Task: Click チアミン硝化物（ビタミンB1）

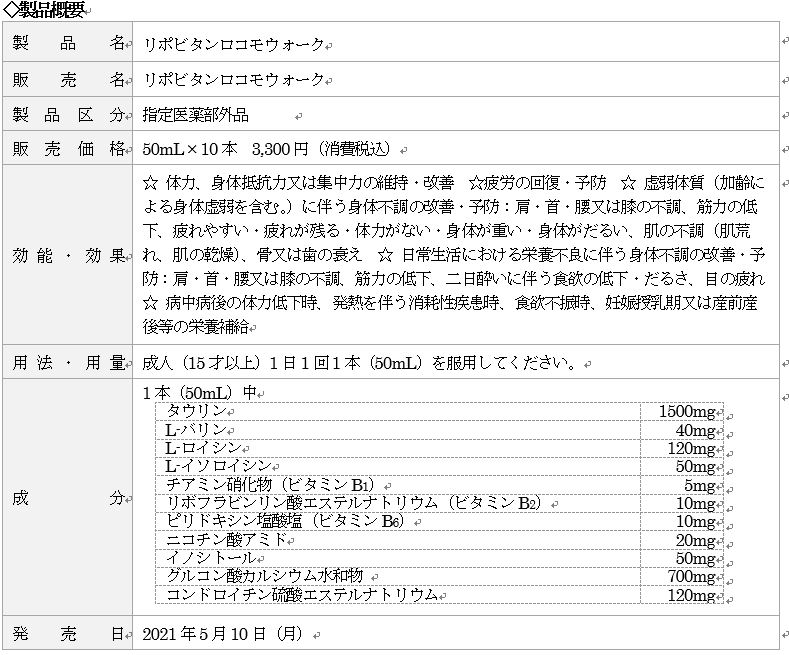Action: pos(271,484)
